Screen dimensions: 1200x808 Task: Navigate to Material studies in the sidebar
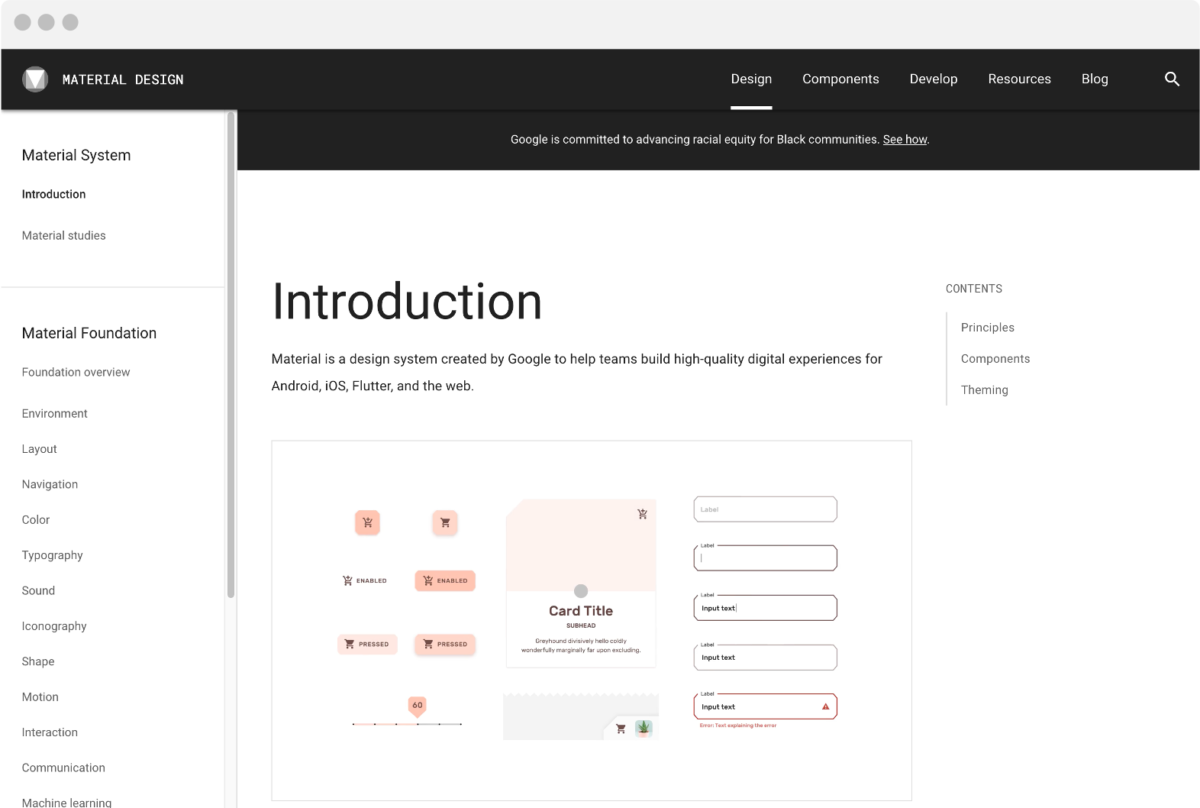point(63,235)
